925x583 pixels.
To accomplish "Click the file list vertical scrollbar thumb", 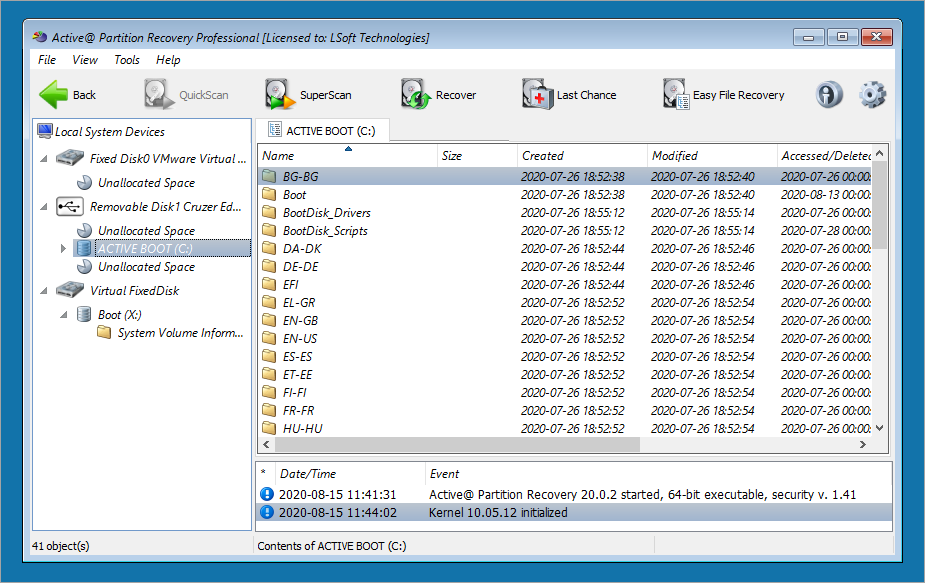I will 880,205.
